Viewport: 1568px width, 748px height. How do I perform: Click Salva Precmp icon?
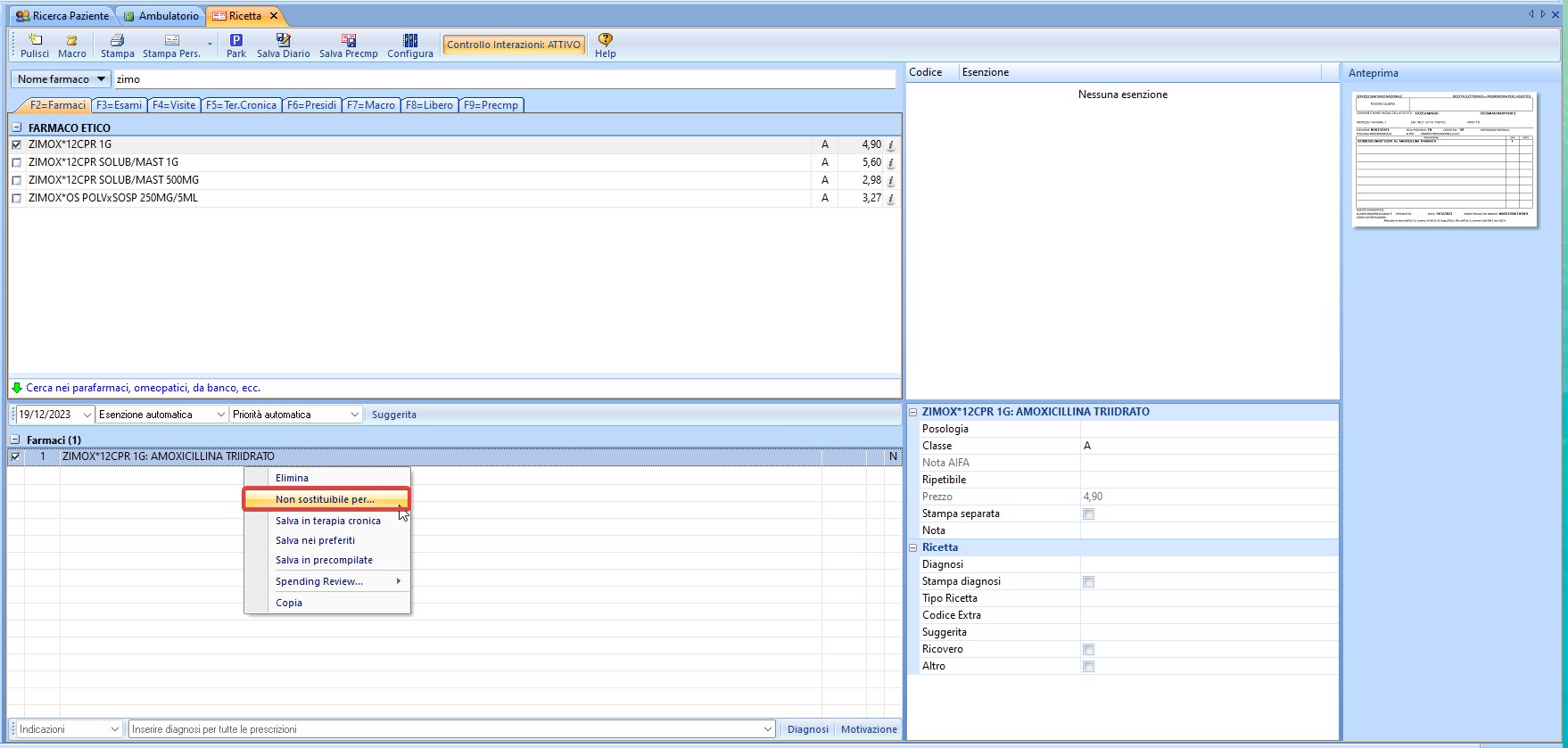tap(349, 45)
